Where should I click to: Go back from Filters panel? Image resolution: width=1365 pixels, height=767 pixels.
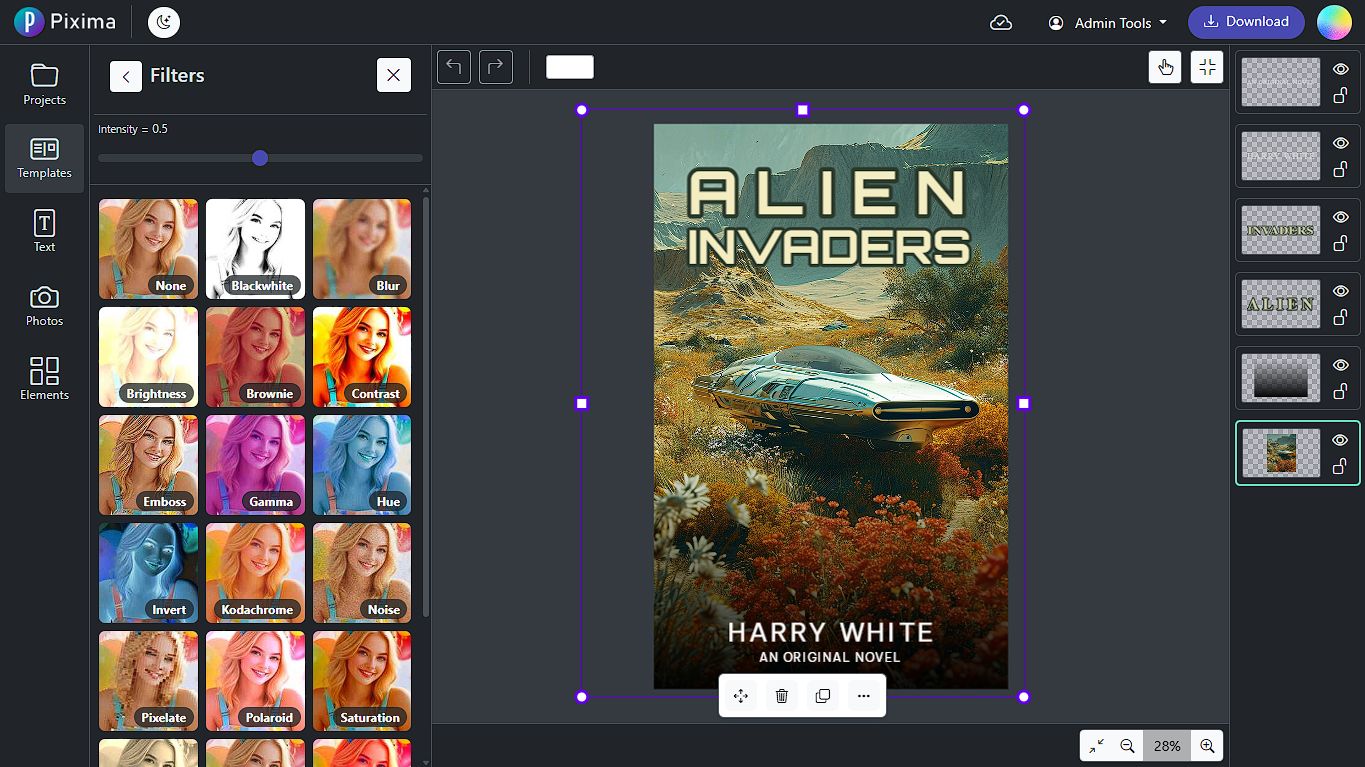pos(126,76)
